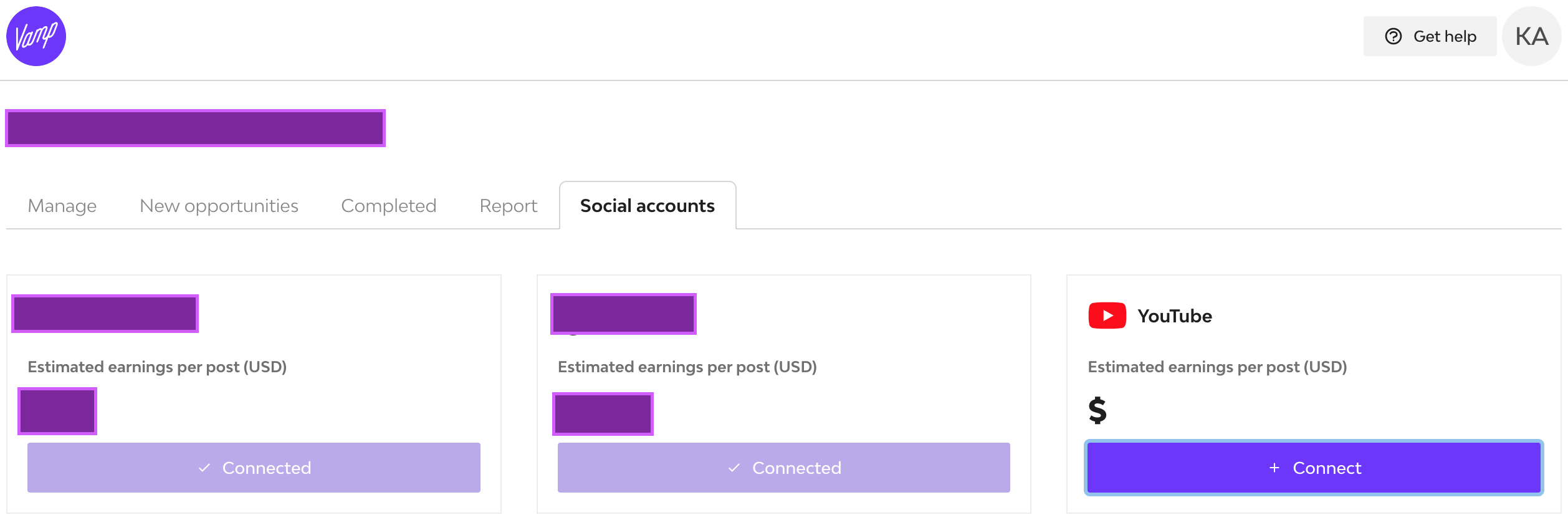
Task: Click the redacted purple page heading
Action: (195, 128)
